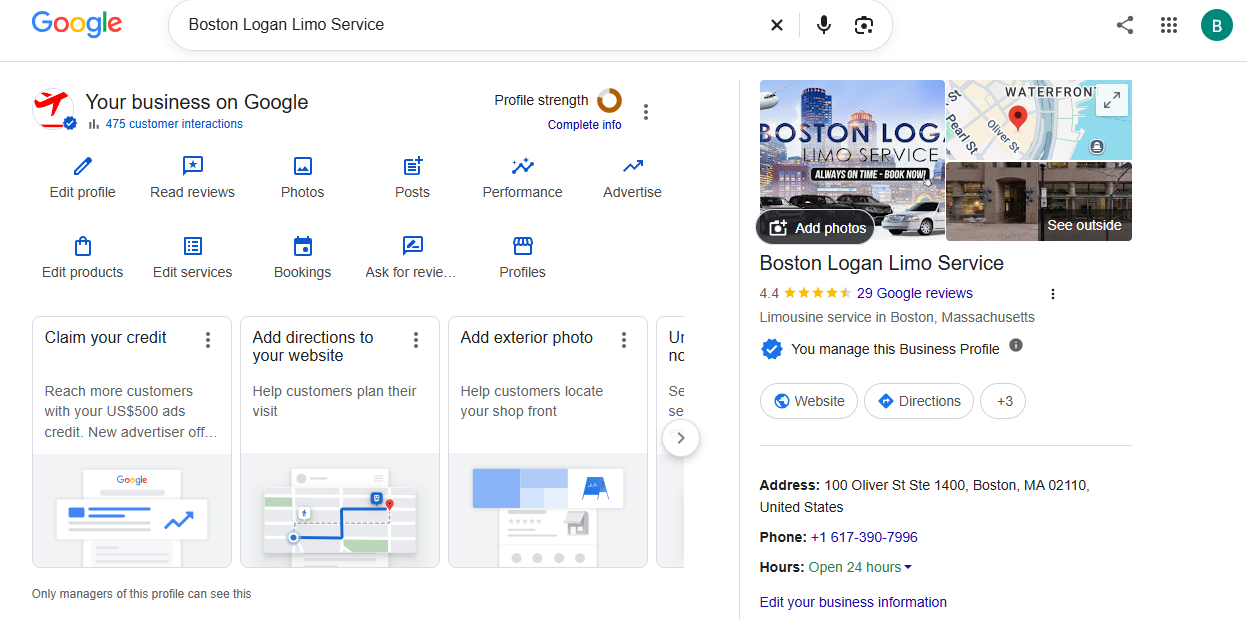Open the Add directions to your website card

coord(340,442)
